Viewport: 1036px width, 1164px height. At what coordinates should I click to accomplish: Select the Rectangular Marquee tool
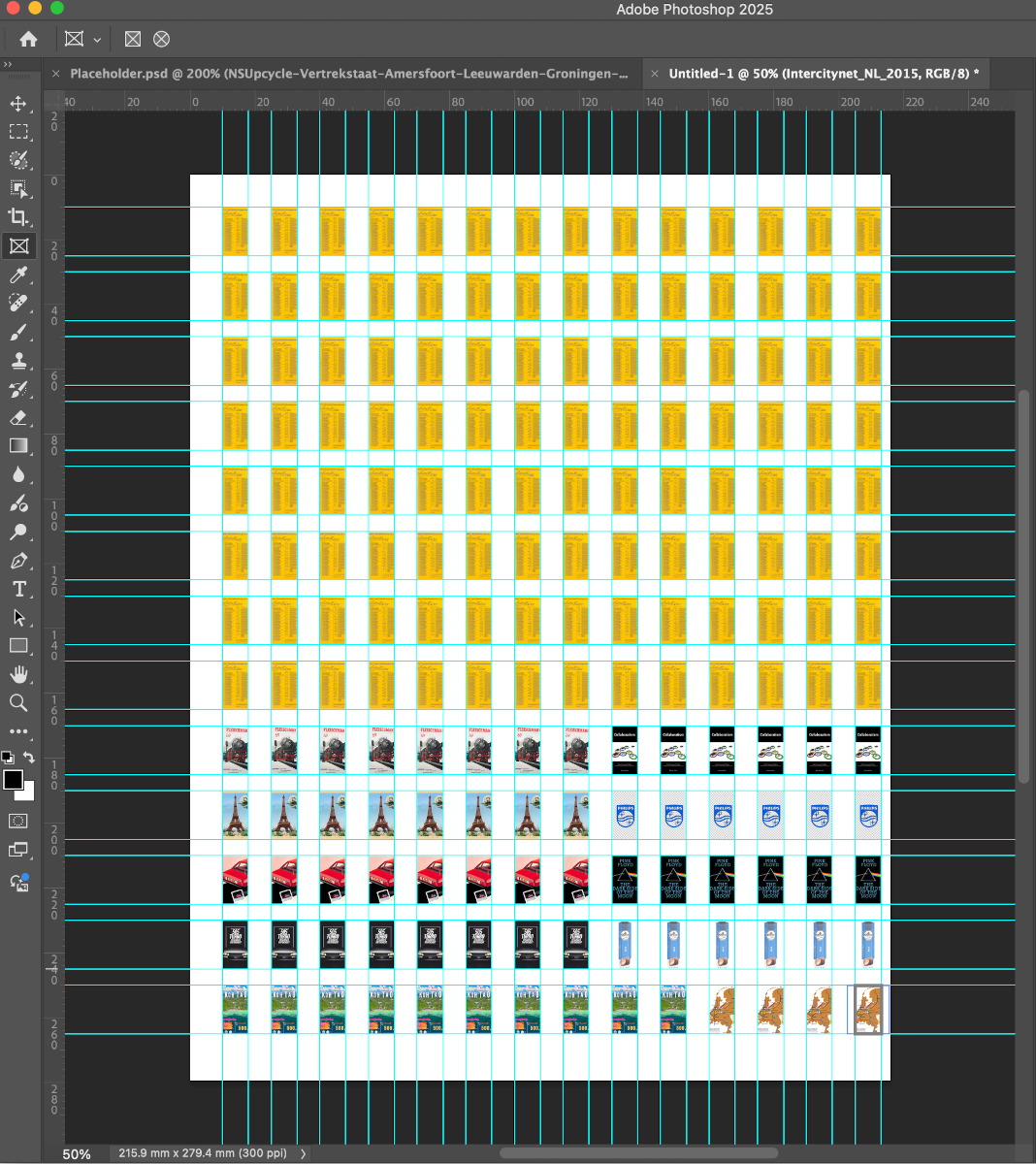click(18, 132)
